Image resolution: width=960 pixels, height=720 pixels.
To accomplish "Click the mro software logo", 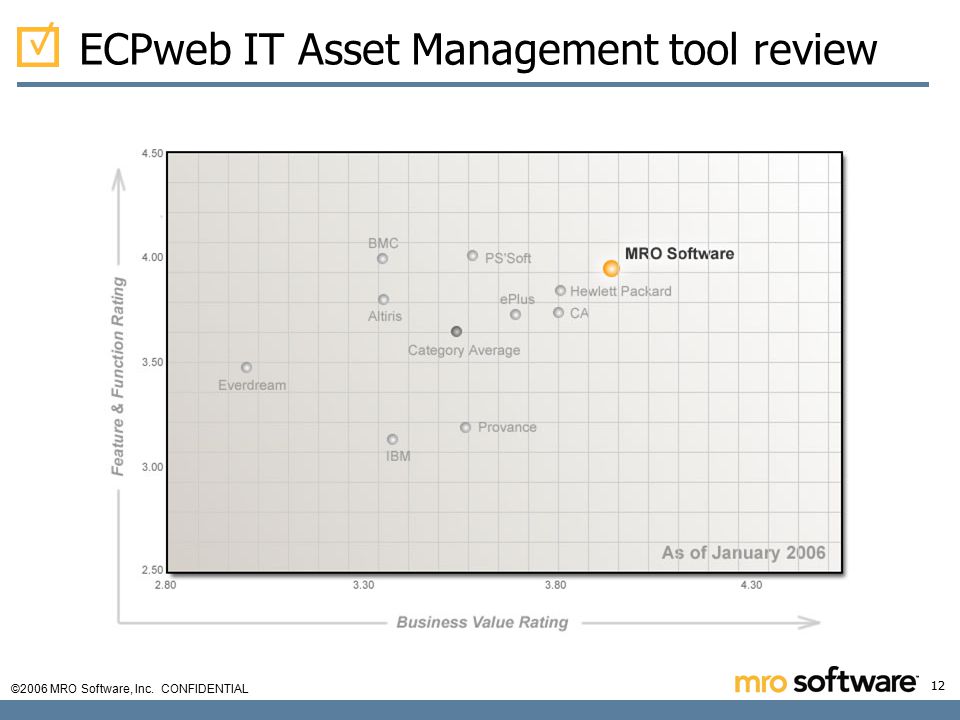I will point(826,681).
